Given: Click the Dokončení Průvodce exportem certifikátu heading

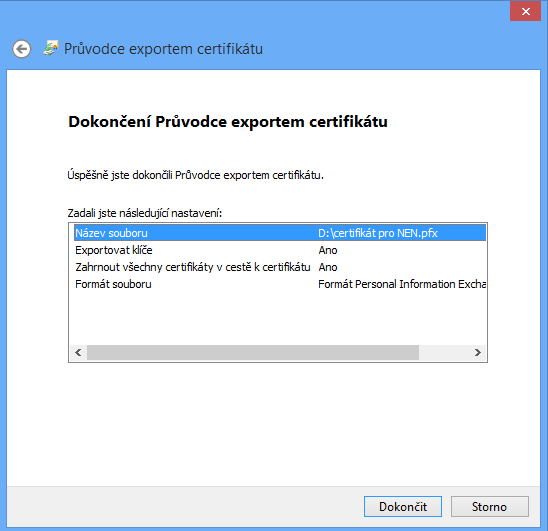Looking at the screenshot, I should (228, 122).
